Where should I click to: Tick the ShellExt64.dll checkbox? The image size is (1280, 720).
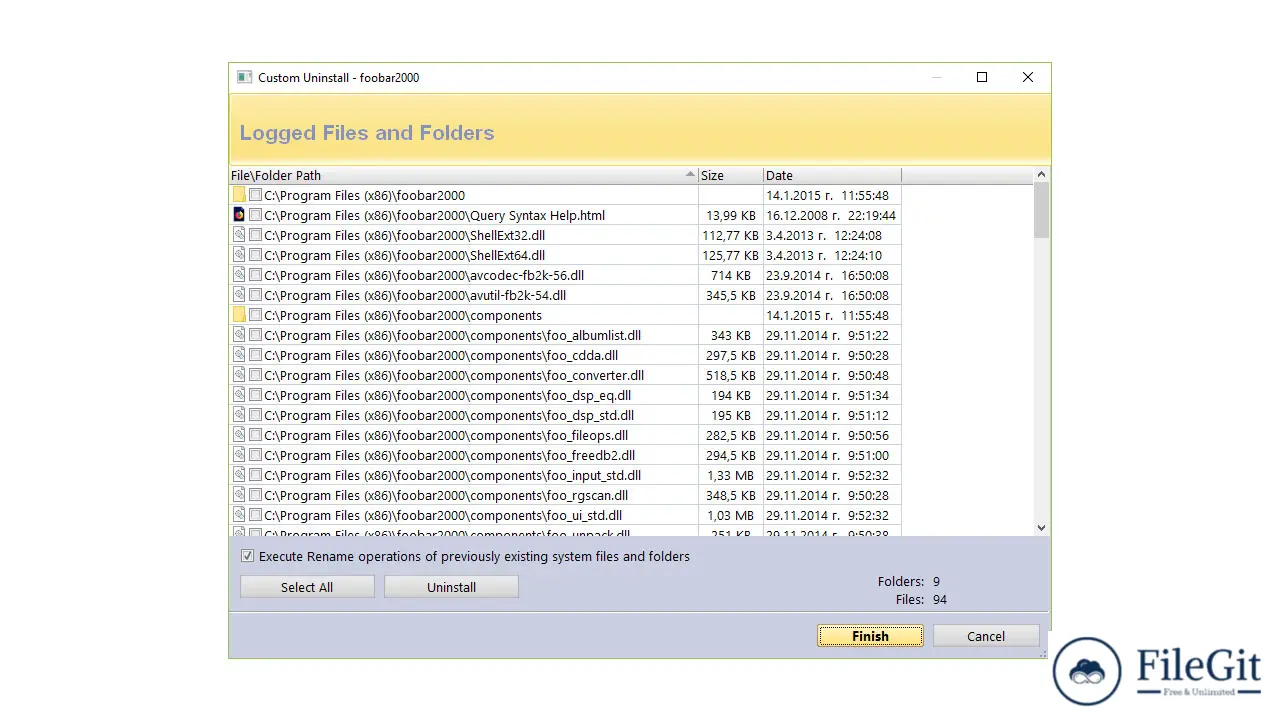tap(256, 255)
